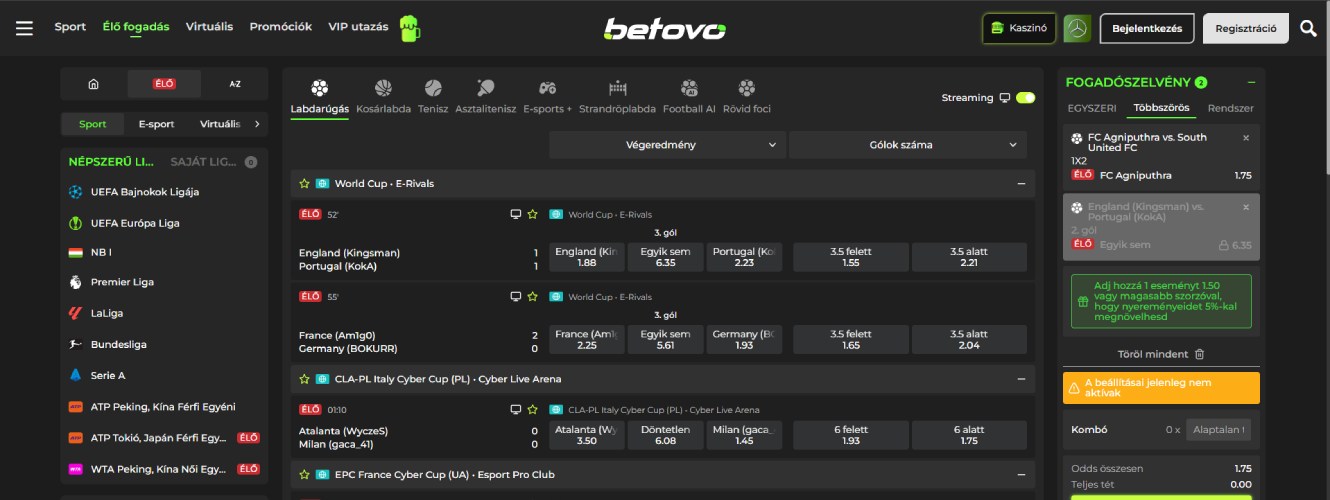Star the EPC France Cyber Cup league header
1330x500 pixels.
[304, 474]
